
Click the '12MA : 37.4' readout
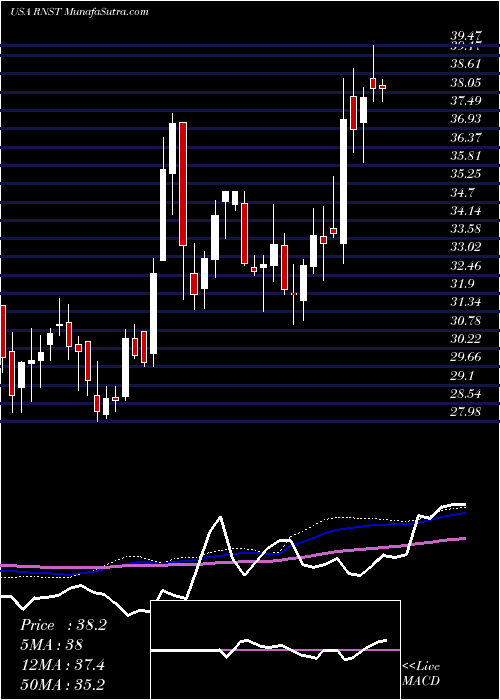[x=62, y=665]
